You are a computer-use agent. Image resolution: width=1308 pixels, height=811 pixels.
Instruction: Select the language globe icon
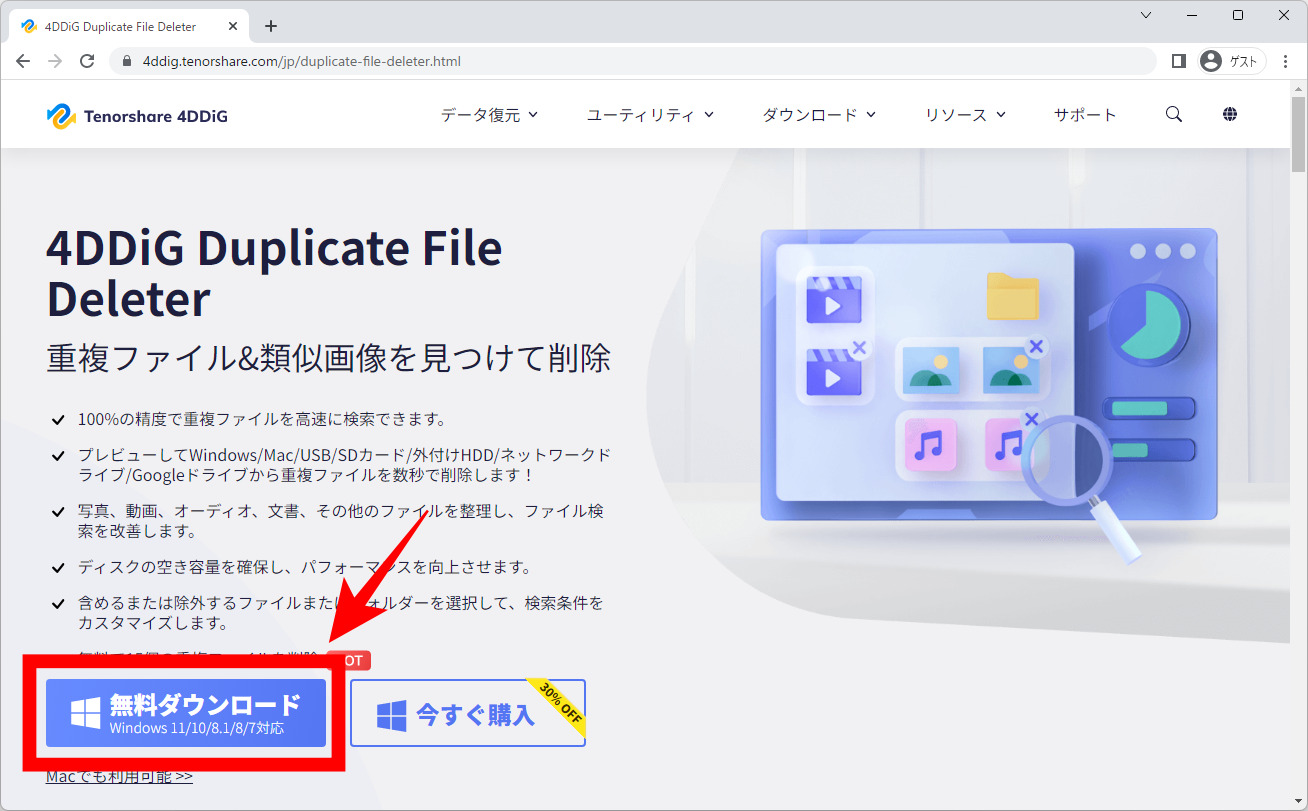pos(1230,114)
